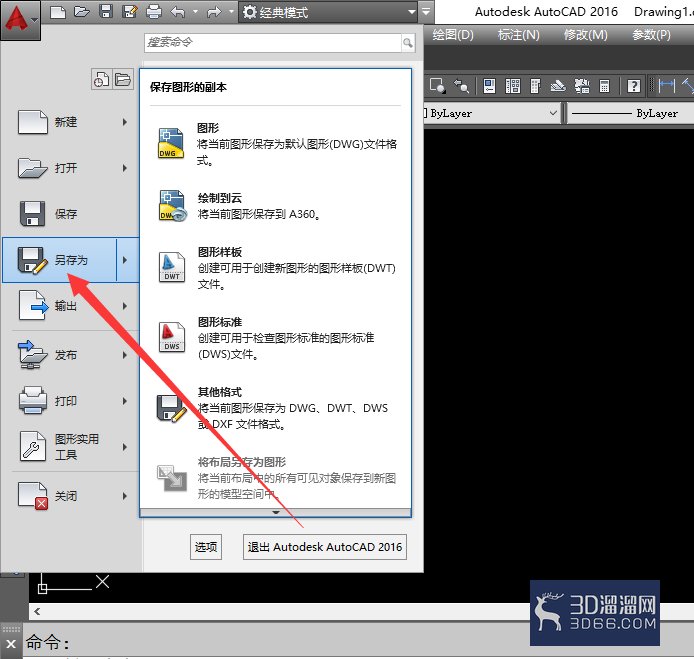Viewport: 694px width, 659px height.
Task: Click the Help question mark icon
Action: point(634,85)
